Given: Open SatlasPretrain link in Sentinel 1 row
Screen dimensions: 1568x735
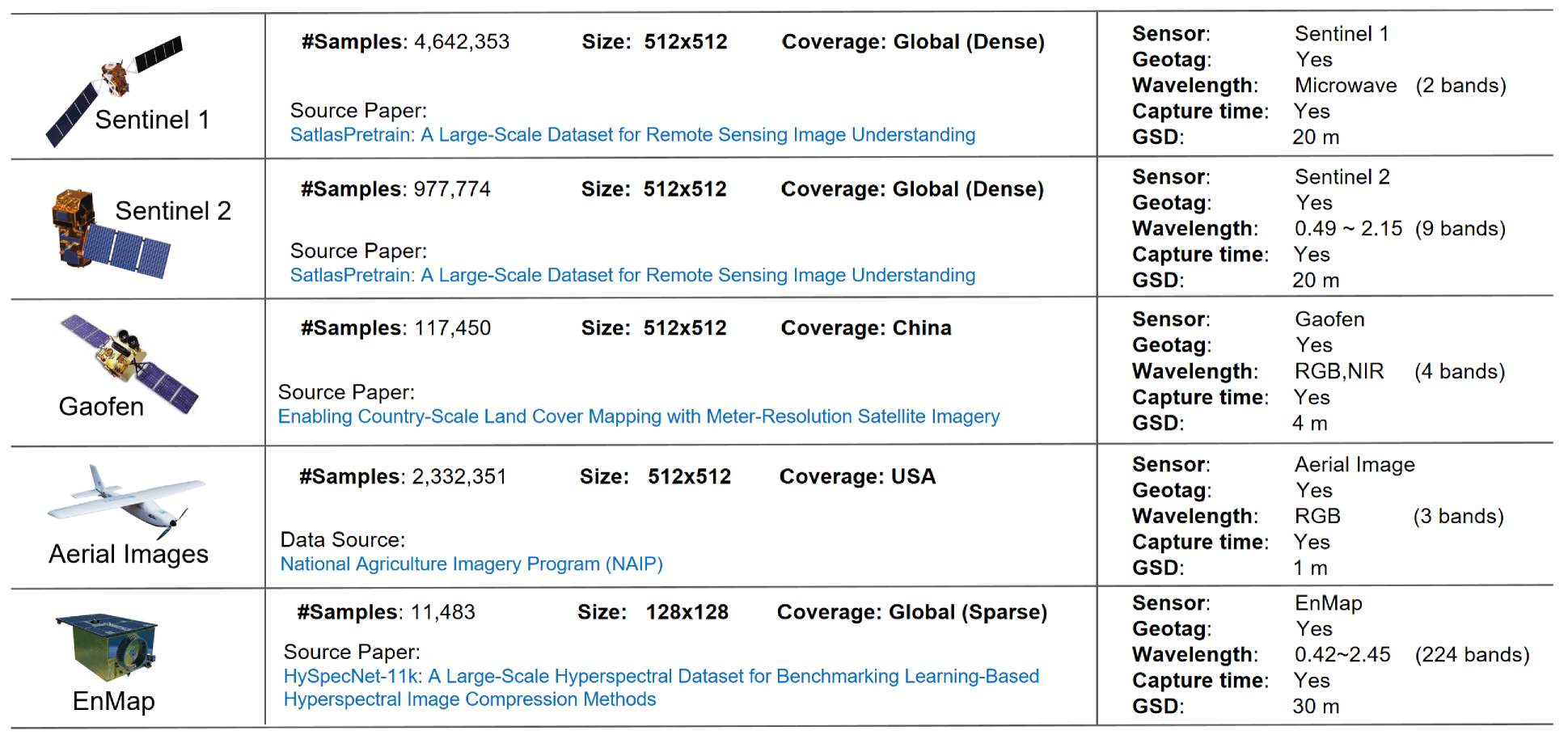Looking at the screenshot, I should tap(632, 135).
